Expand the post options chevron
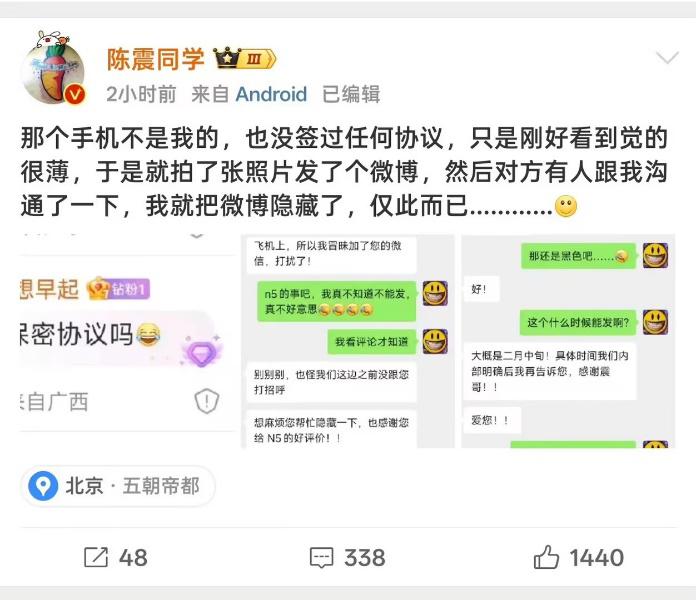The height and width of the screenshot is (600, 696). (x=667, y=58)
